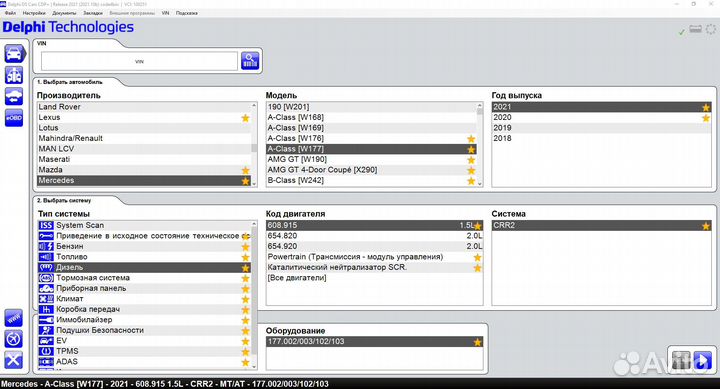The height and width of the screenshot is (389, 720).
Task: Toggle favorite star for A-Class [W176]
Action: [471, 139]
